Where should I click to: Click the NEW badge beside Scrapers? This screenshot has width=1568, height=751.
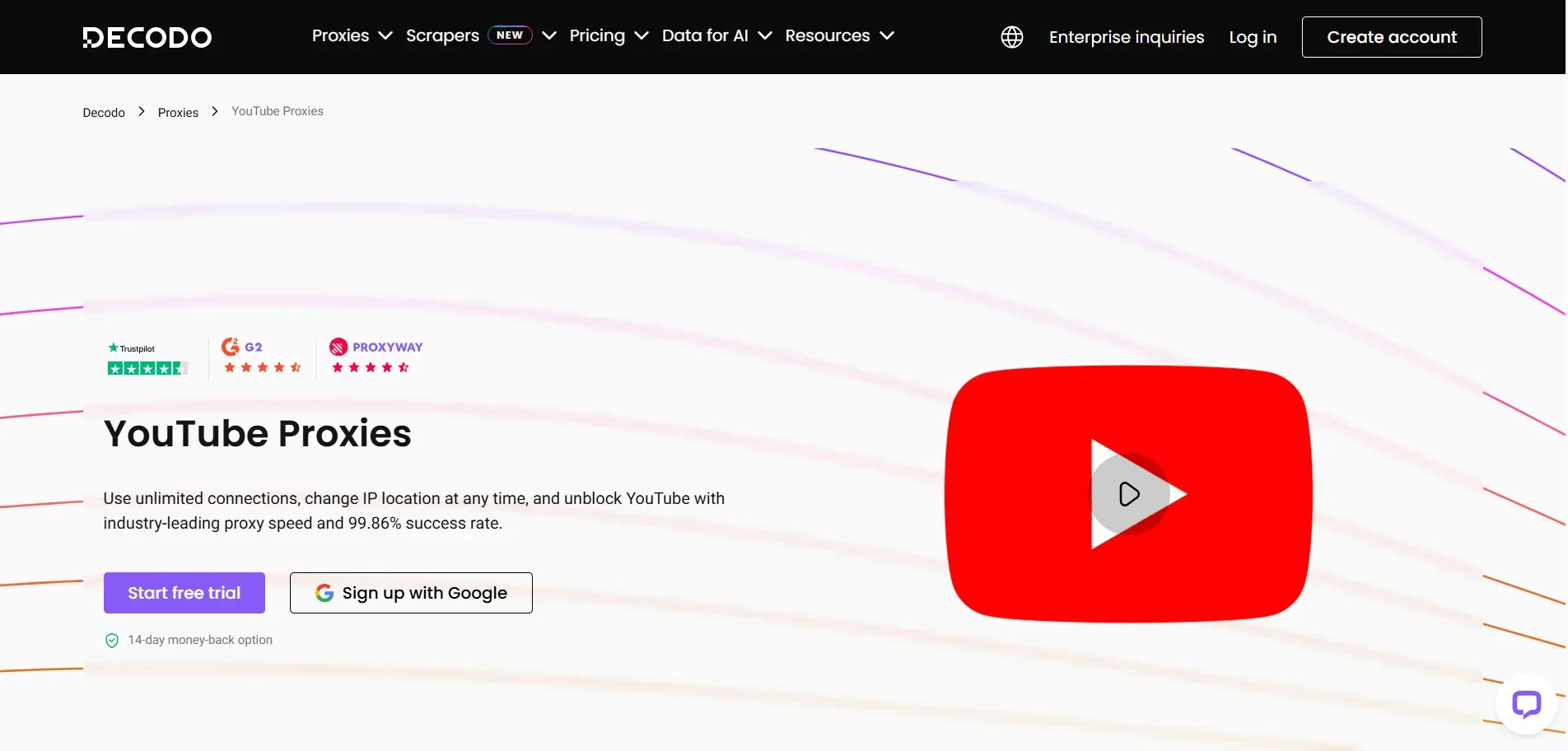[510, 35]
